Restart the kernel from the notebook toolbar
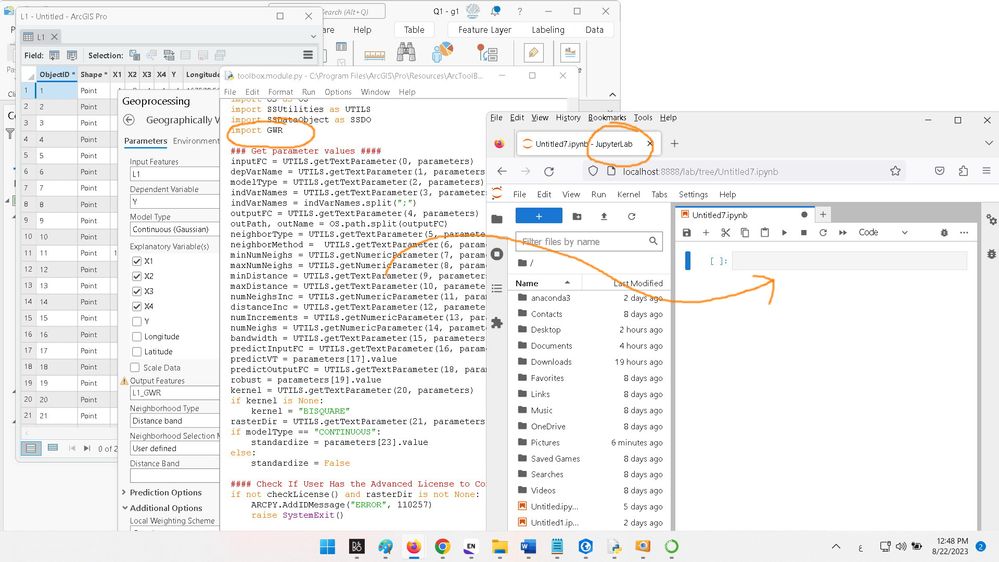Image resolution: width=999 pixels, height=562 pixels. click(x=822, y=232)
